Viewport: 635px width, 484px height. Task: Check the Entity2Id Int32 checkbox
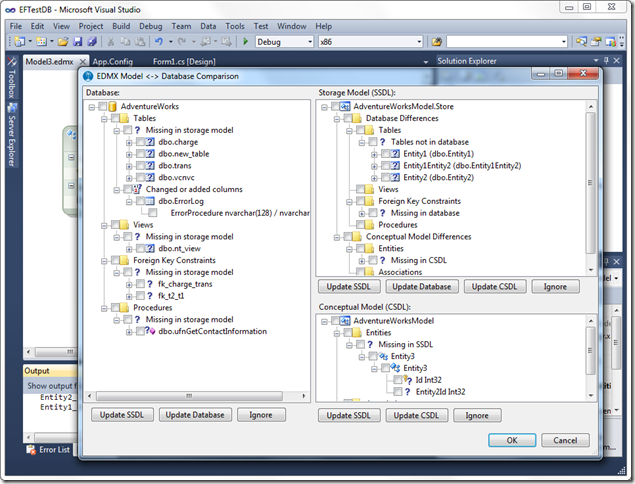coord(398,392)
